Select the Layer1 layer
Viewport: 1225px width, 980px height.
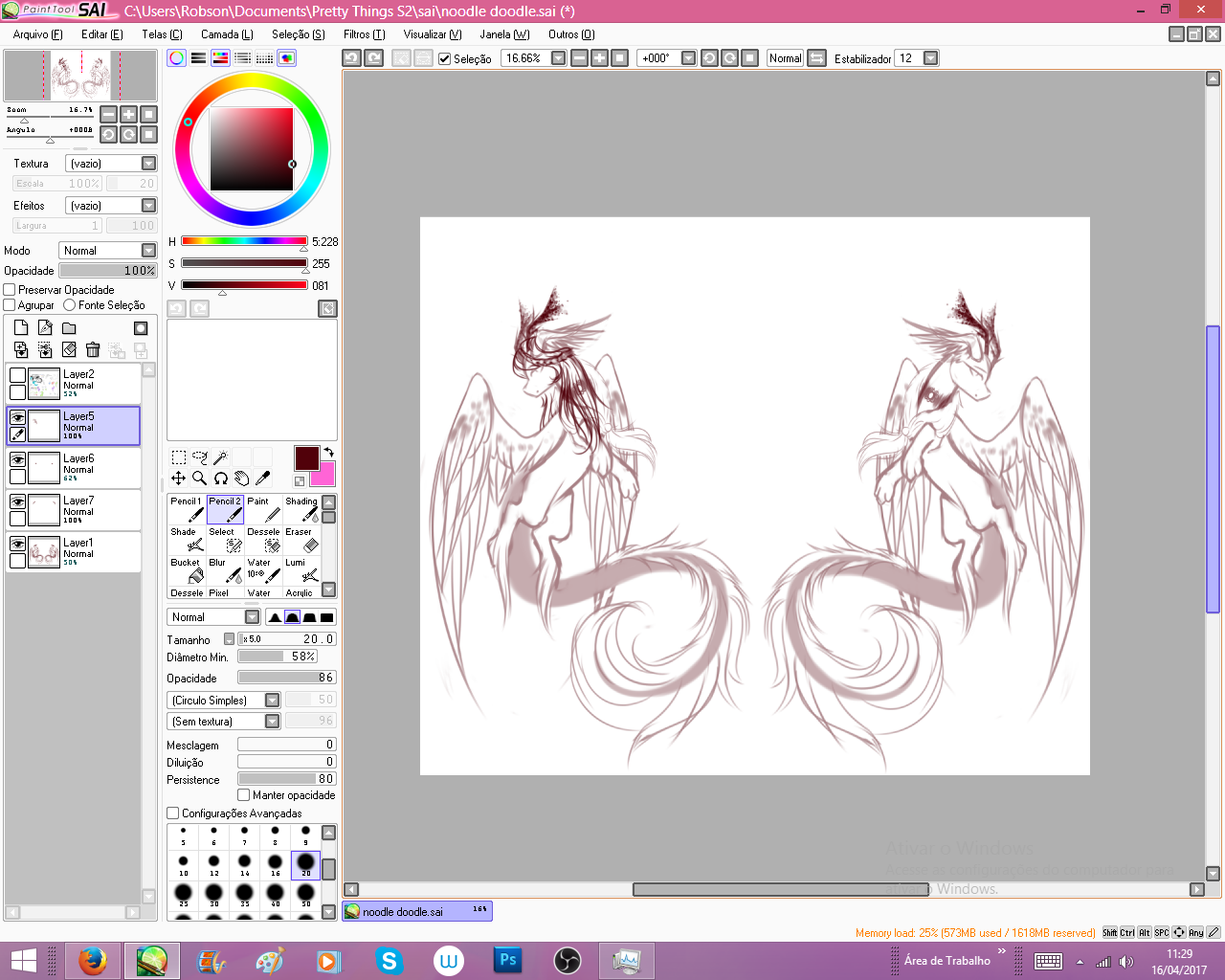[74, 551]
